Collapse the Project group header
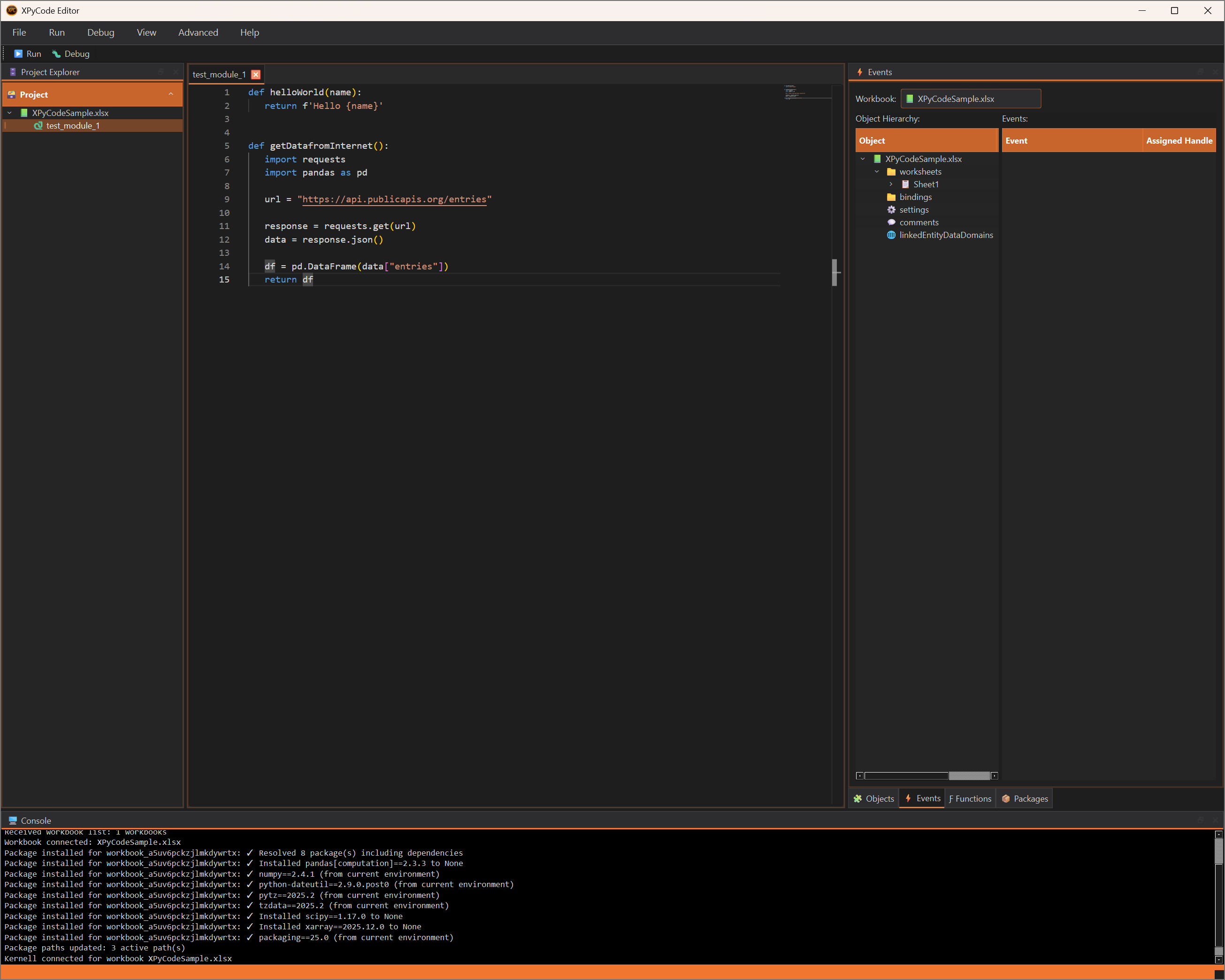 (172, 94)
